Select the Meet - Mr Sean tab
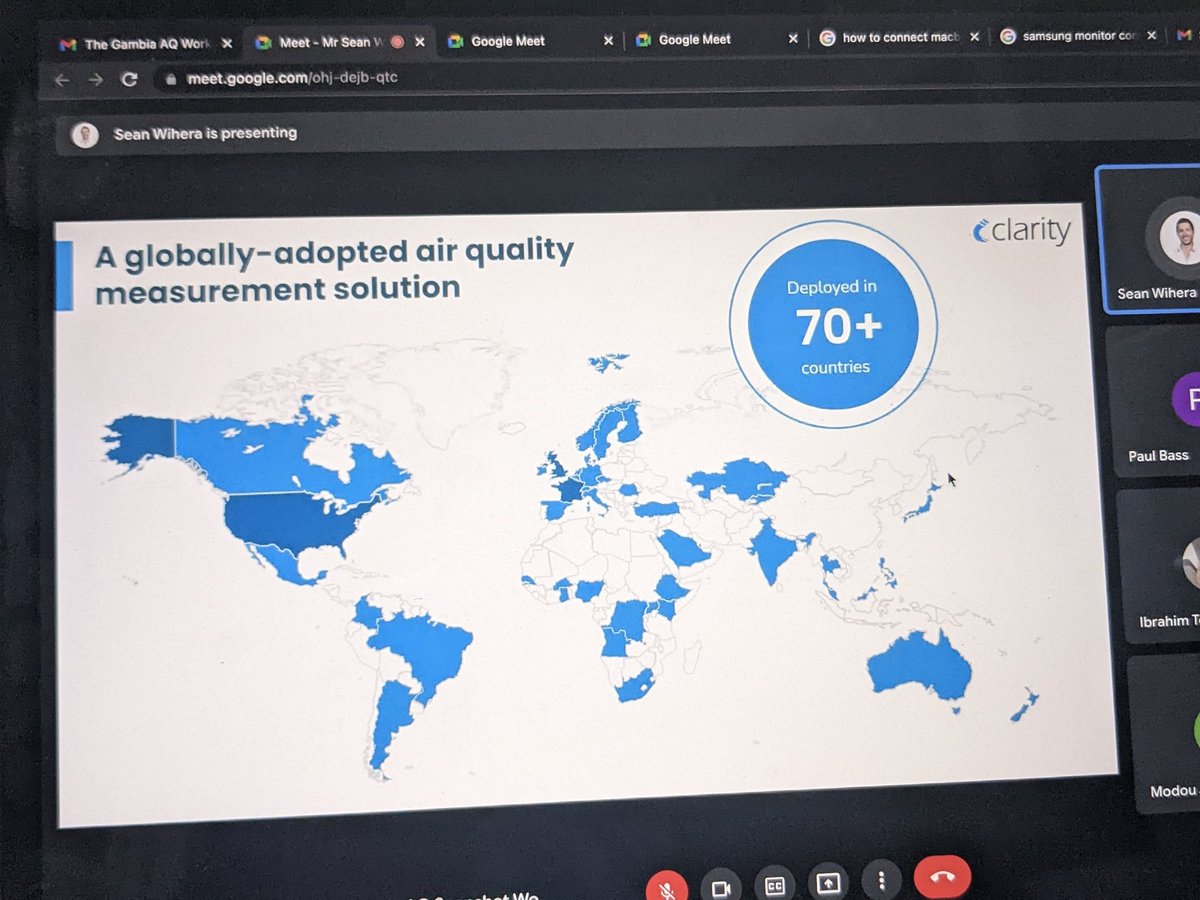1200x900 pixels. pos(338,42)
